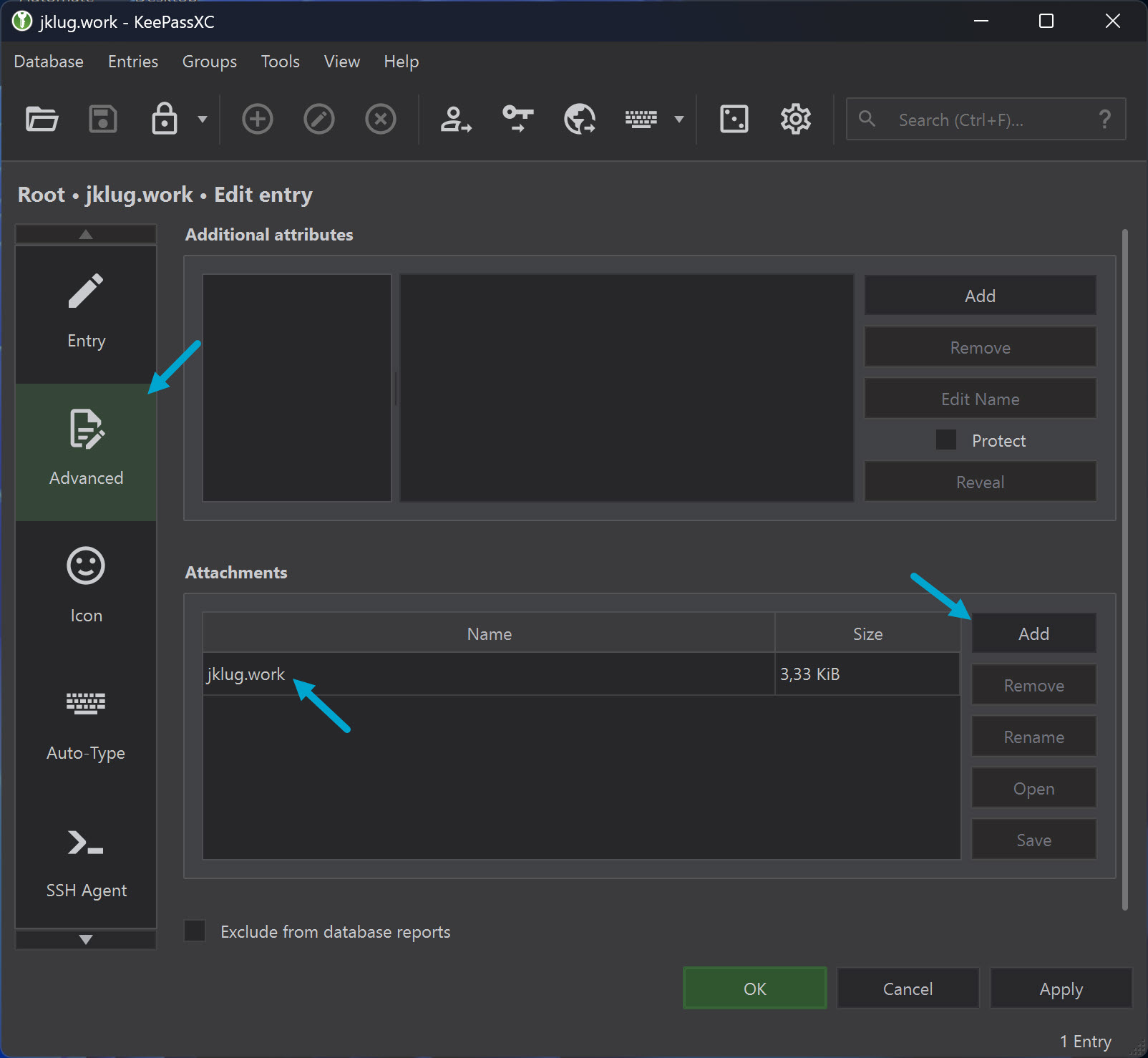The height and width of the screenshot is (1058, 1148).
Task: Open Auto-Type sidebar section
Action: [86, 727]
